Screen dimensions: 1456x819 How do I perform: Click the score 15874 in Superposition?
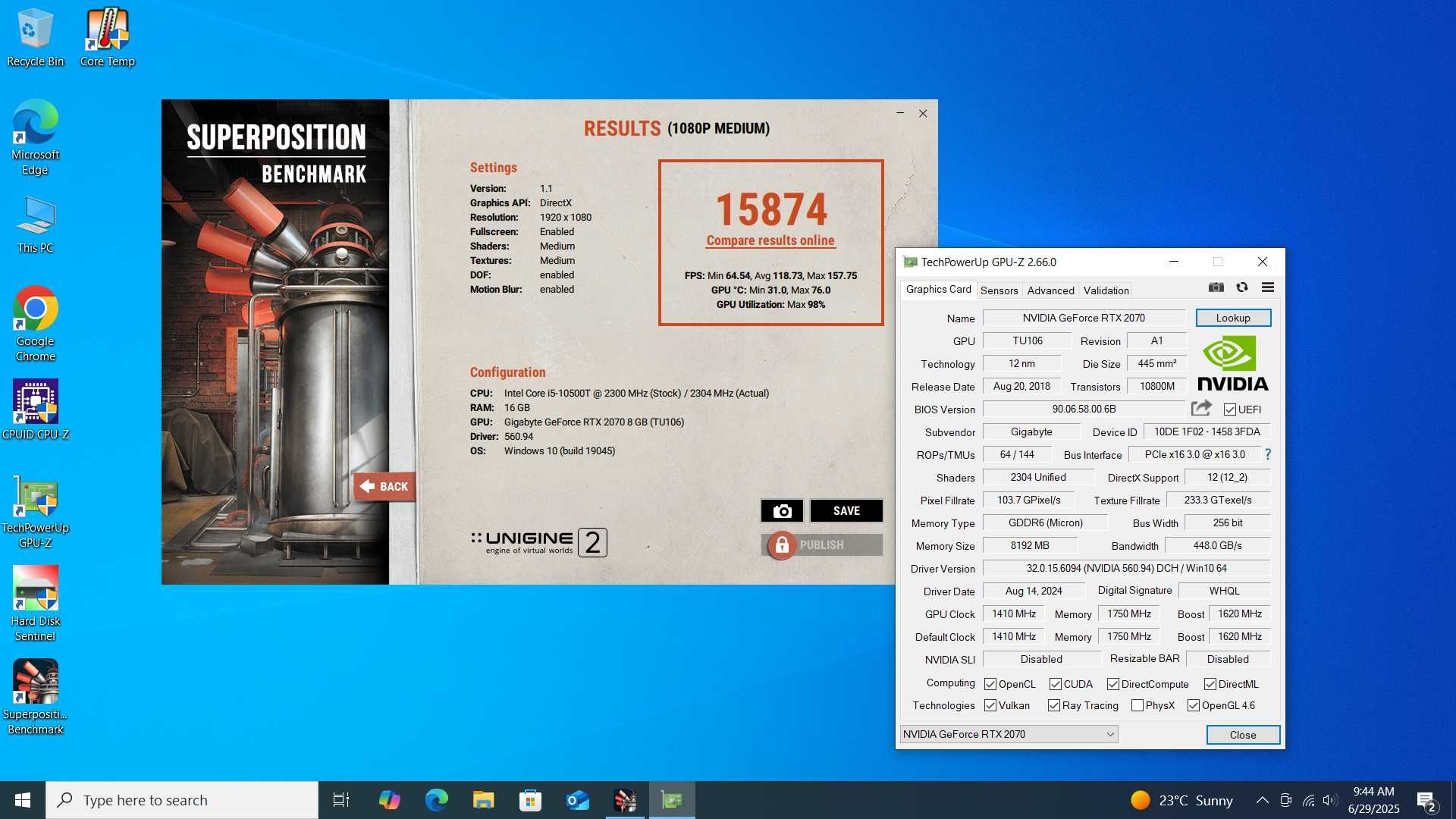[x=771, y=209]
